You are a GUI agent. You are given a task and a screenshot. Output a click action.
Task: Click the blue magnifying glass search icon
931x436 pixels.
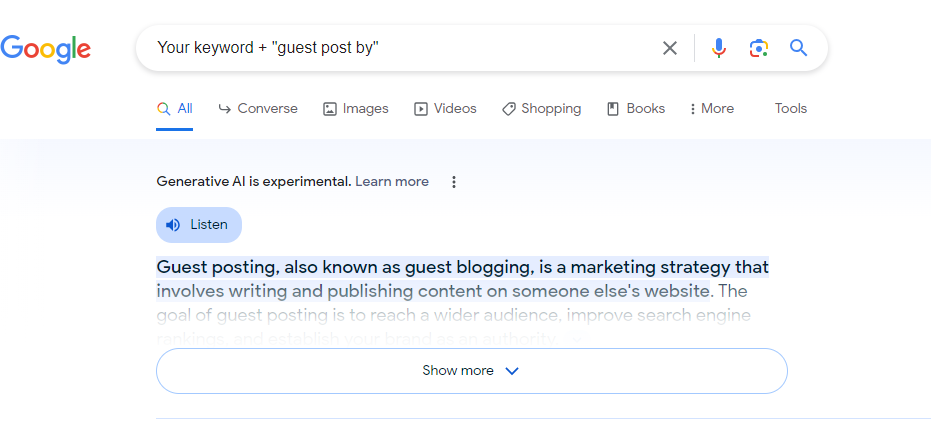tap(798, 48)
